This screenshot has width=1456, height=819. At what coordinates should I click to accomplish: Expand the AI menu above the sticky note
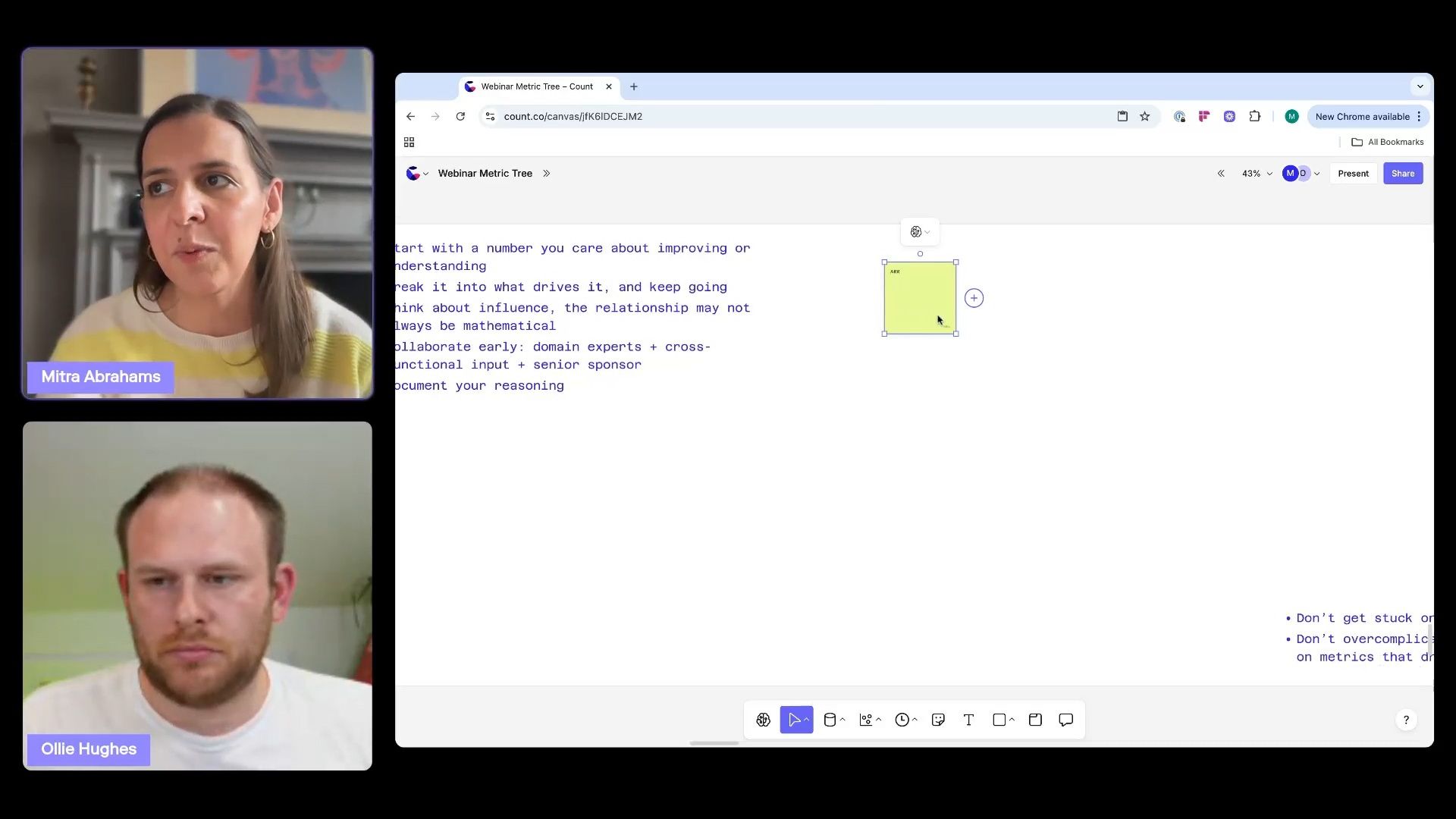[920, 232]
